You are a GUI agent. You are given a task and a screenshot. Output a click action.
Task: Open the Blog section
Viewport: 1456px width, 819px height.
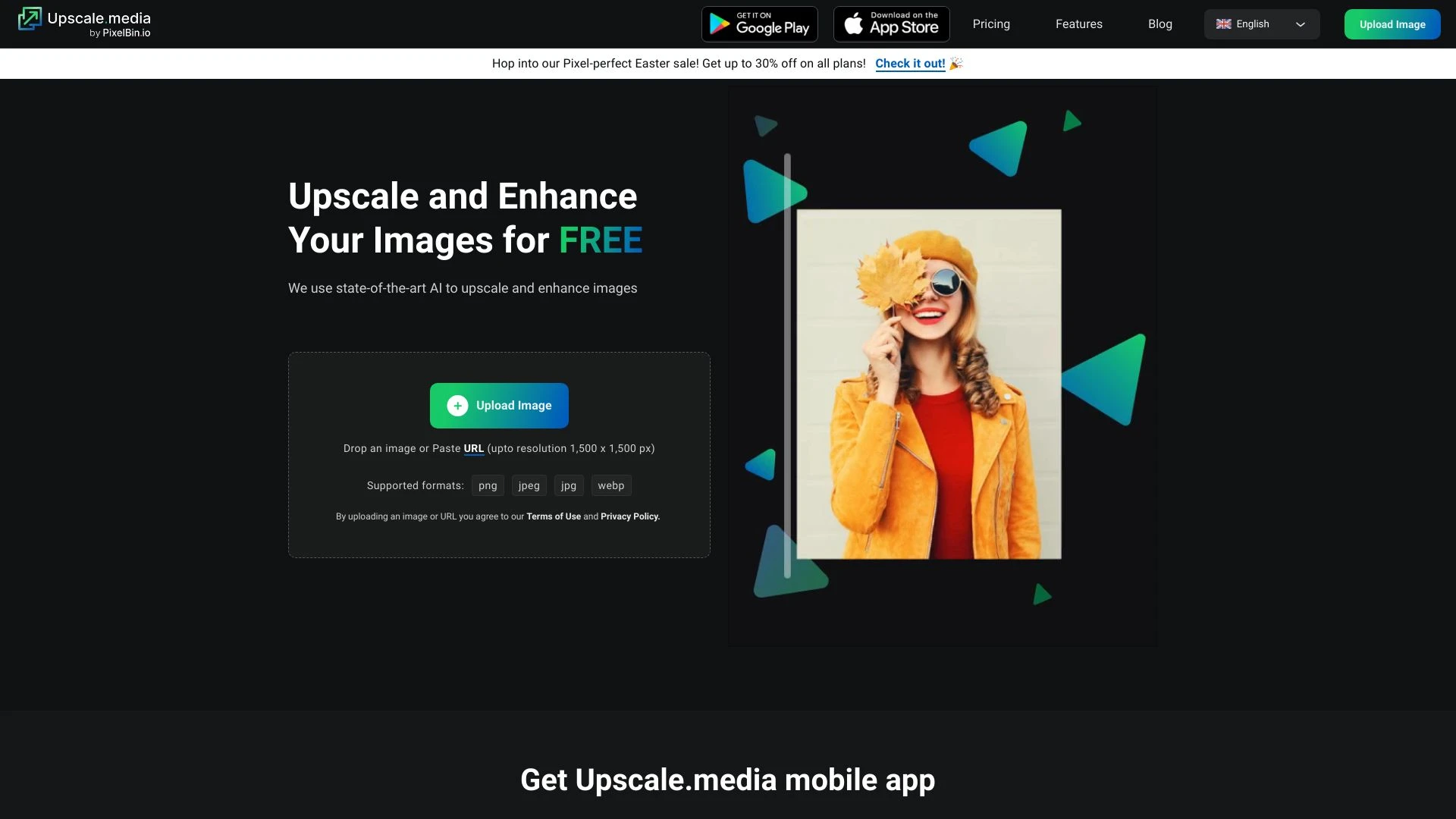[x=1159, y=24]
